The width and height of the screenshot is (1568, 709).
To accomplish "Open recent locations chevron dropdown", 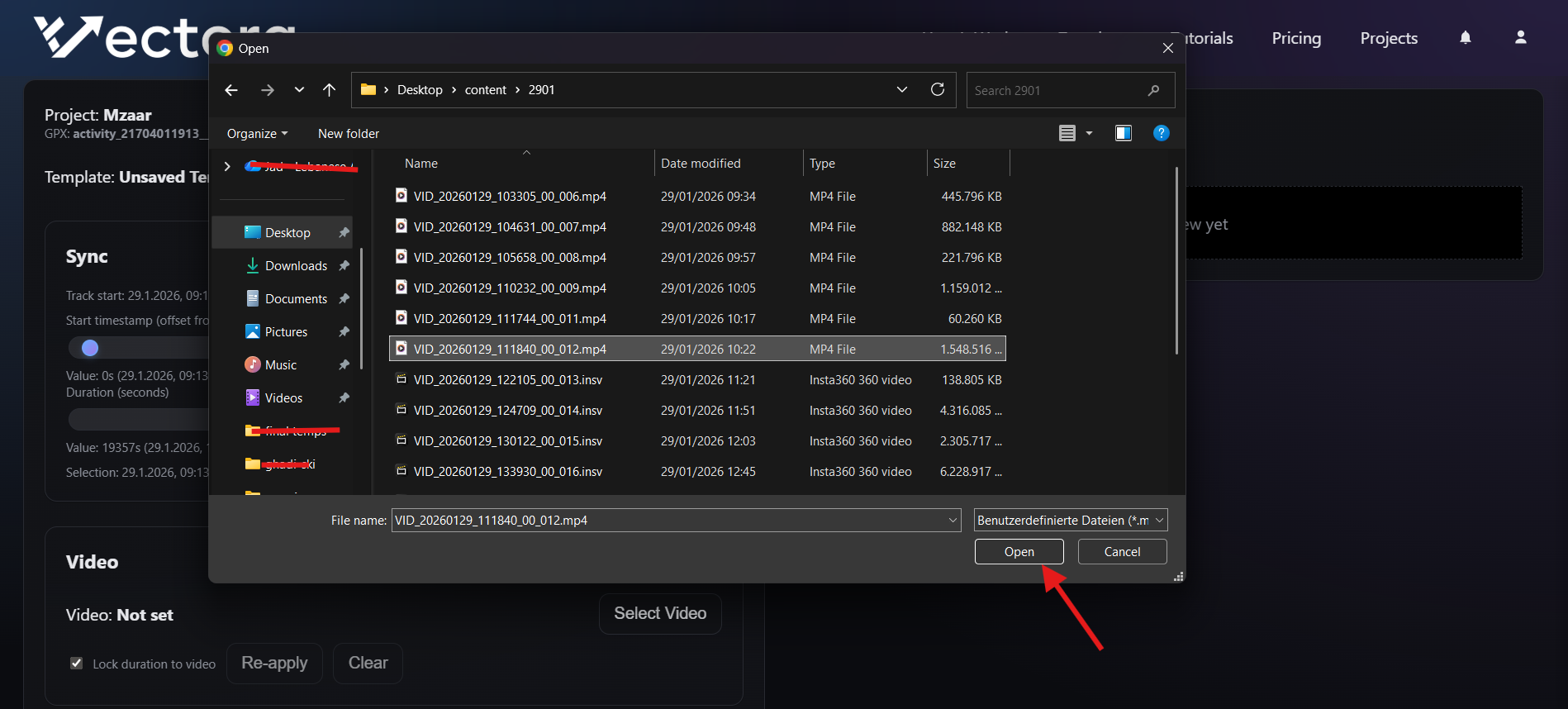I will click(299, 90).
